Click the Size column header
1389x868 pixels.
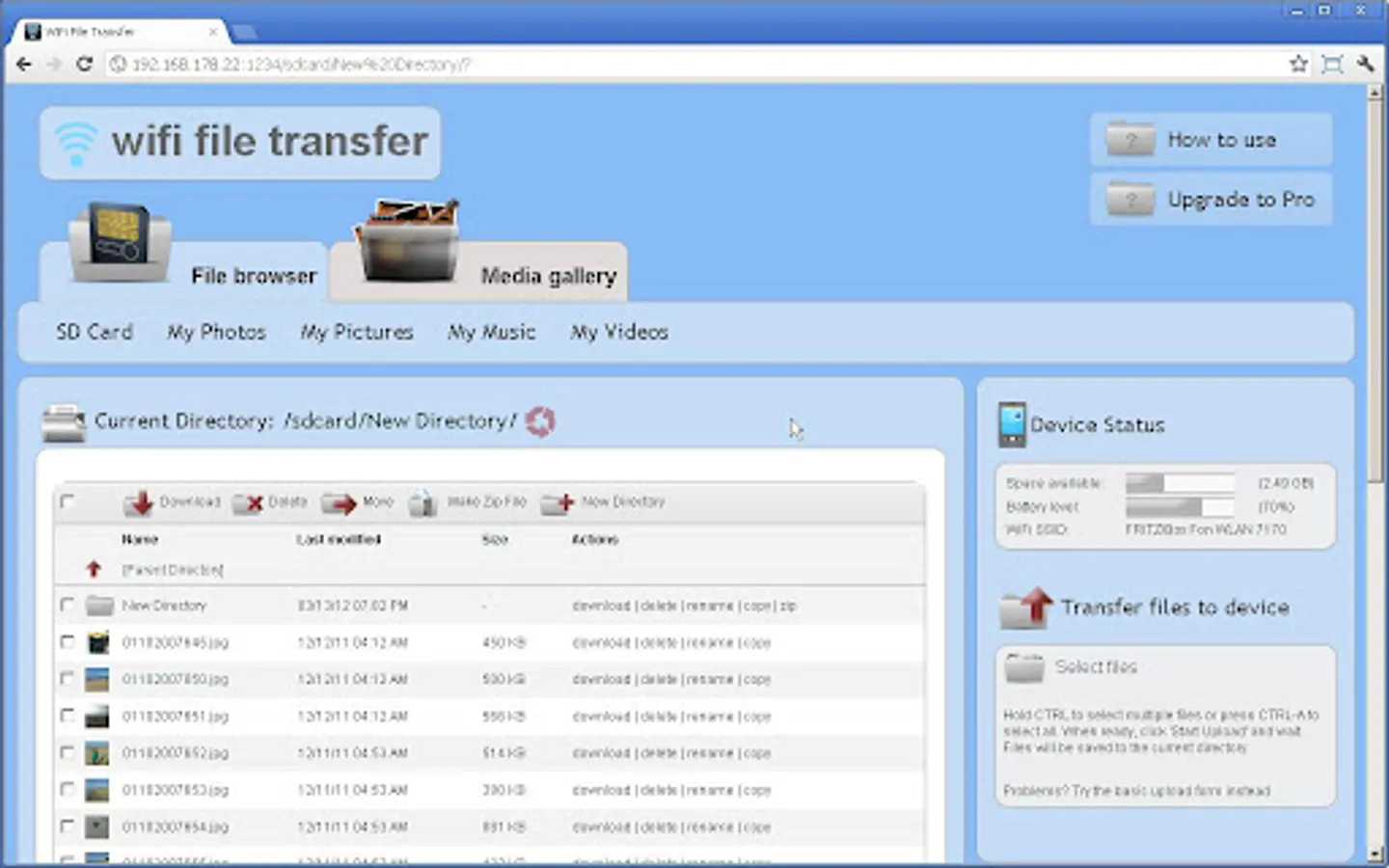click(495, 539)
